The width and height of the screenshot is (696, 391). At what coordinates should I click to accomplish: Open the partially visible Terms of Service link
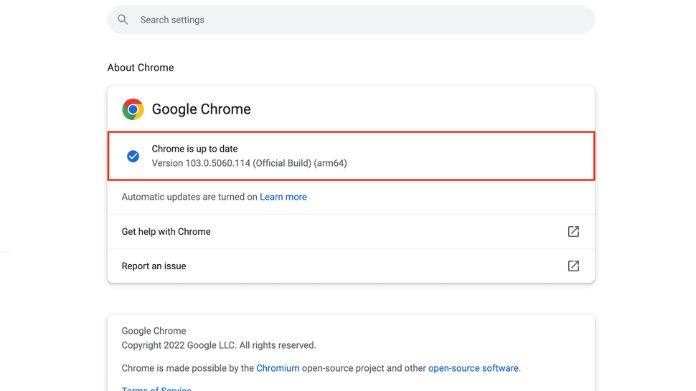(156, 388)
